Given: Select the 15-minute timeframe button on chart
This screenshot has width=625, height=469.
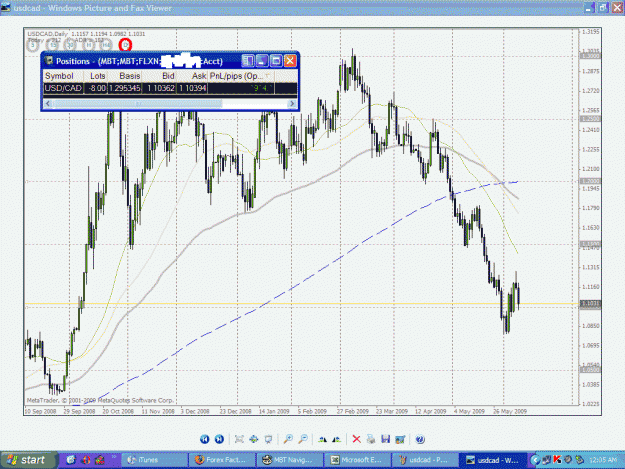Looking at the screenshot, I should (x=52, y=45).
